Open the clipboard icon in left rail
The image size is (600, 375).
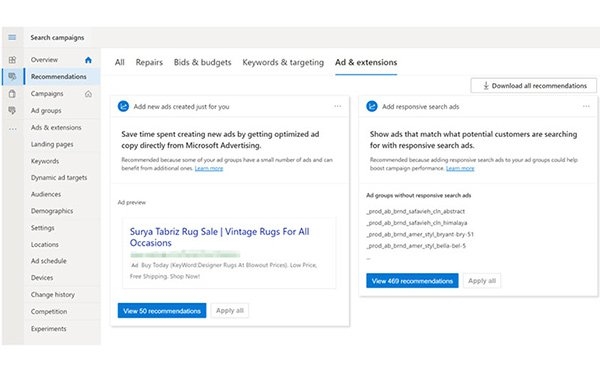click(12, 94)
